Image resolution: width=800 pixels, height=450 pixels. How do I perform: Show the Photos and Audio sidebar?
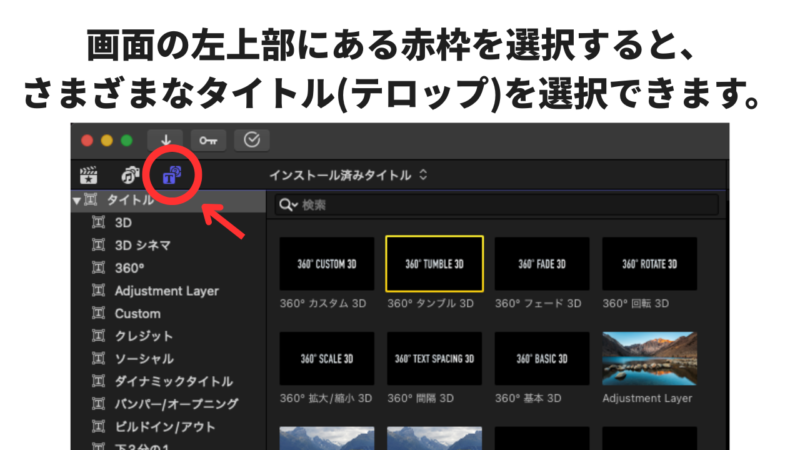130,175
